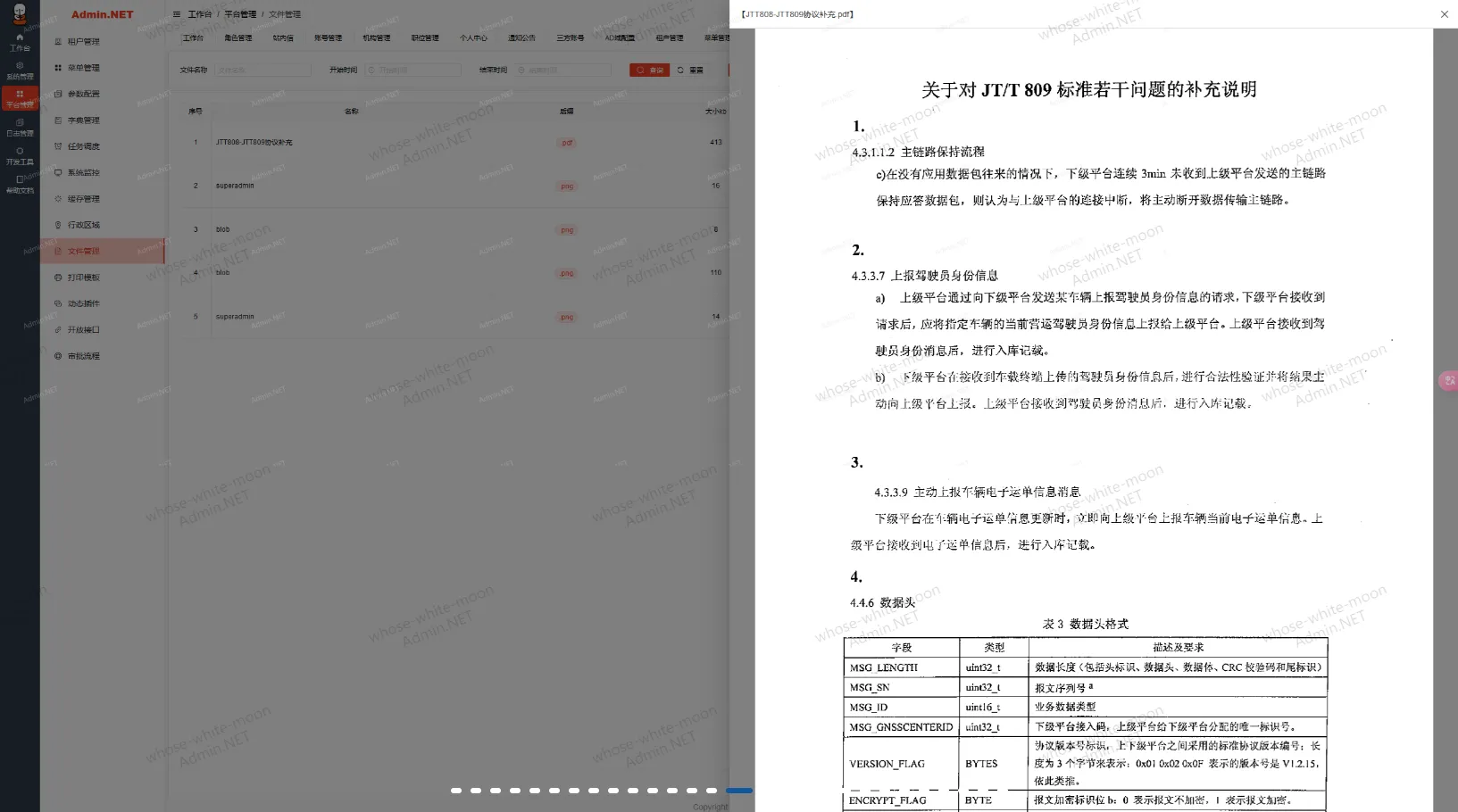
Task: Open 开放接口 in the side menu
Action: pos(104,329)
